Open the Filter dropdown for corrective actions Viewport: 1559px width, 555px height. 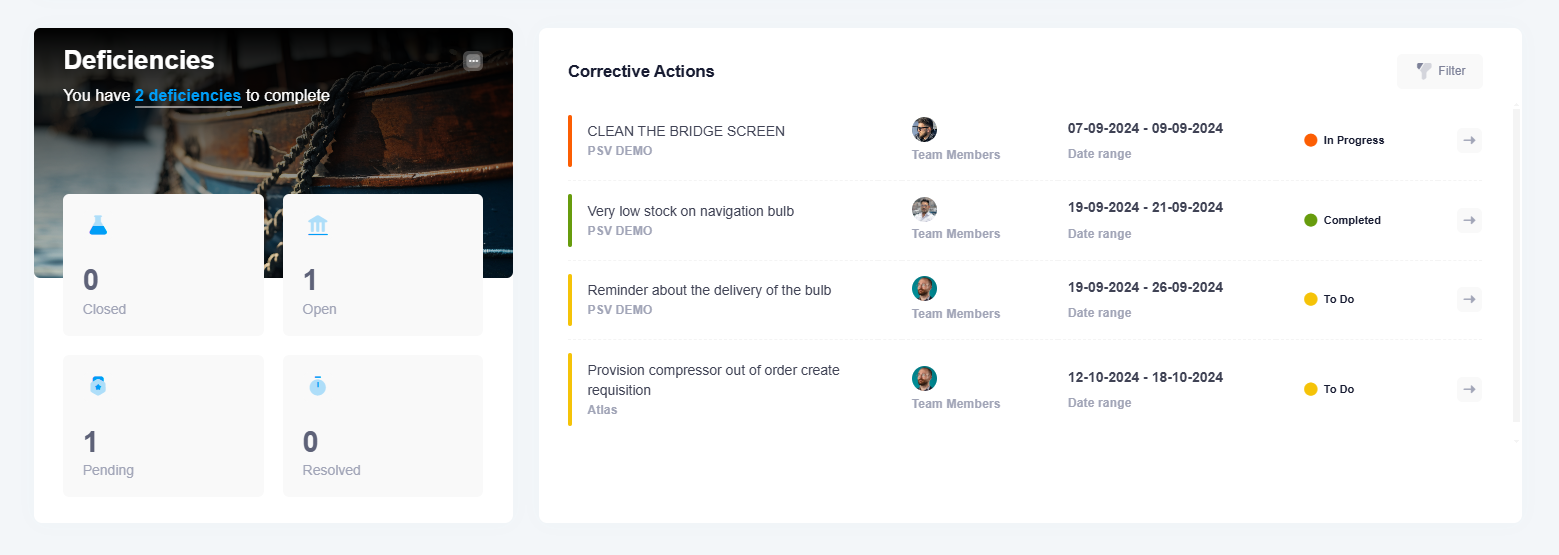pyautogui.click(x=1440, y=71)
